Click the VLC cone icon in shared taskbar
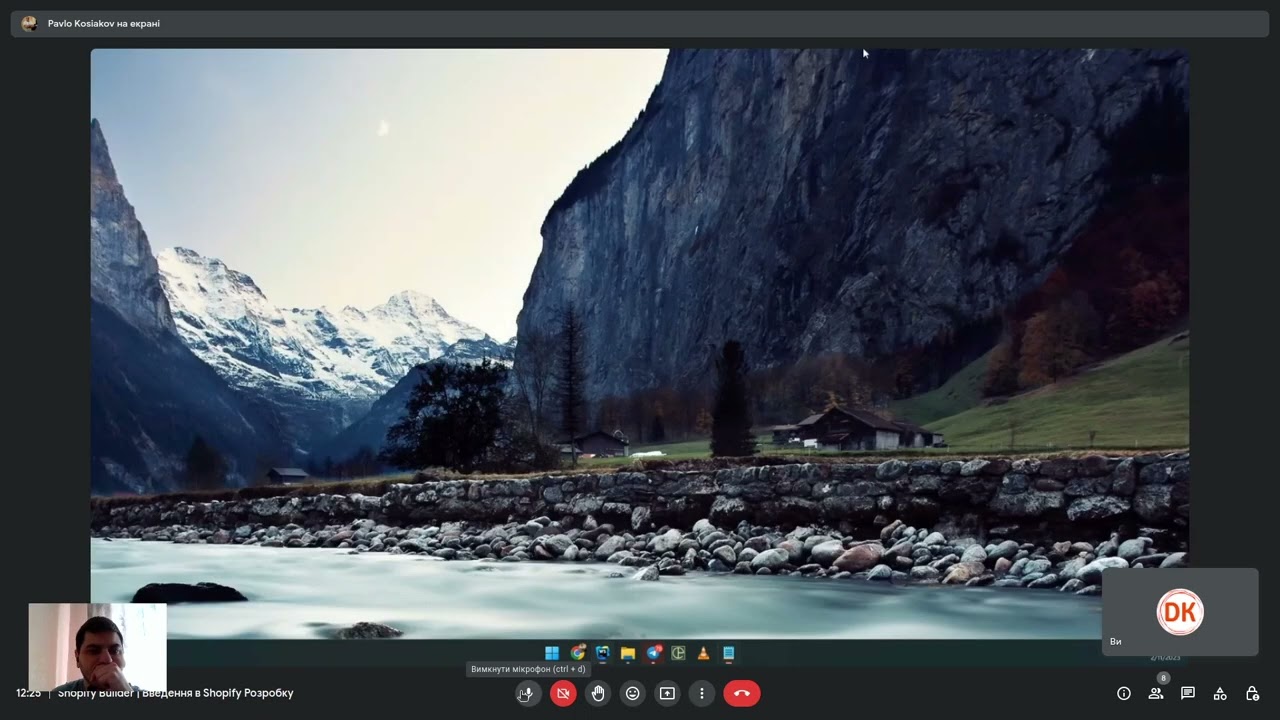Screen dimensions: 1280x720 [x=703, y=653]
